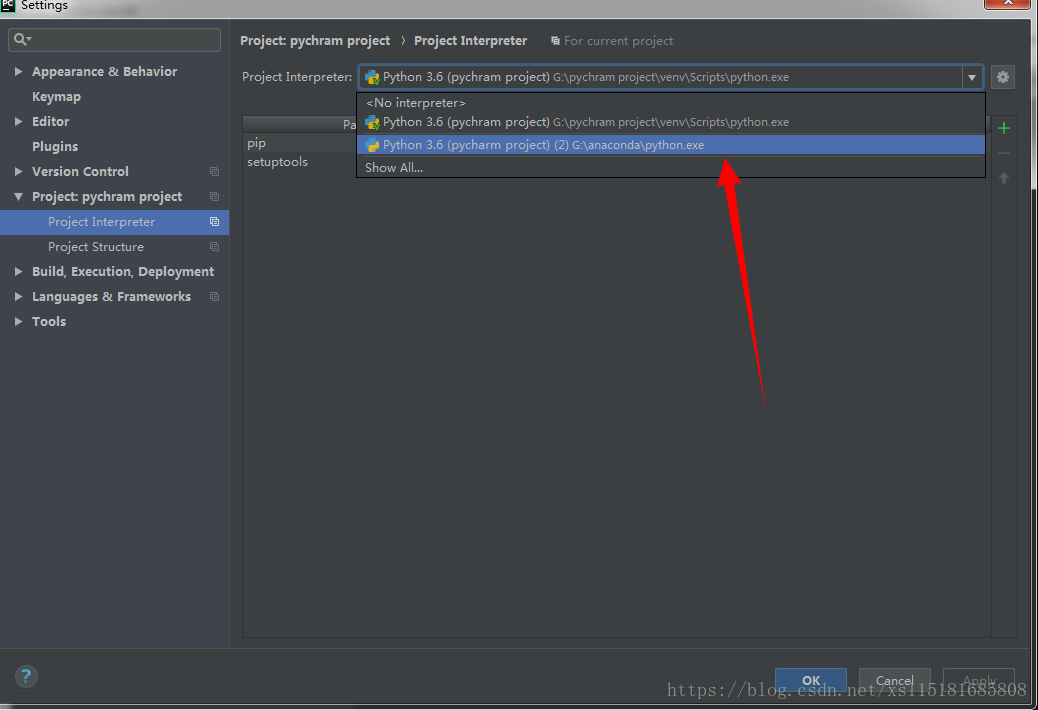
Task: Click the remove package minus icon
Action: coord(1004,153)
